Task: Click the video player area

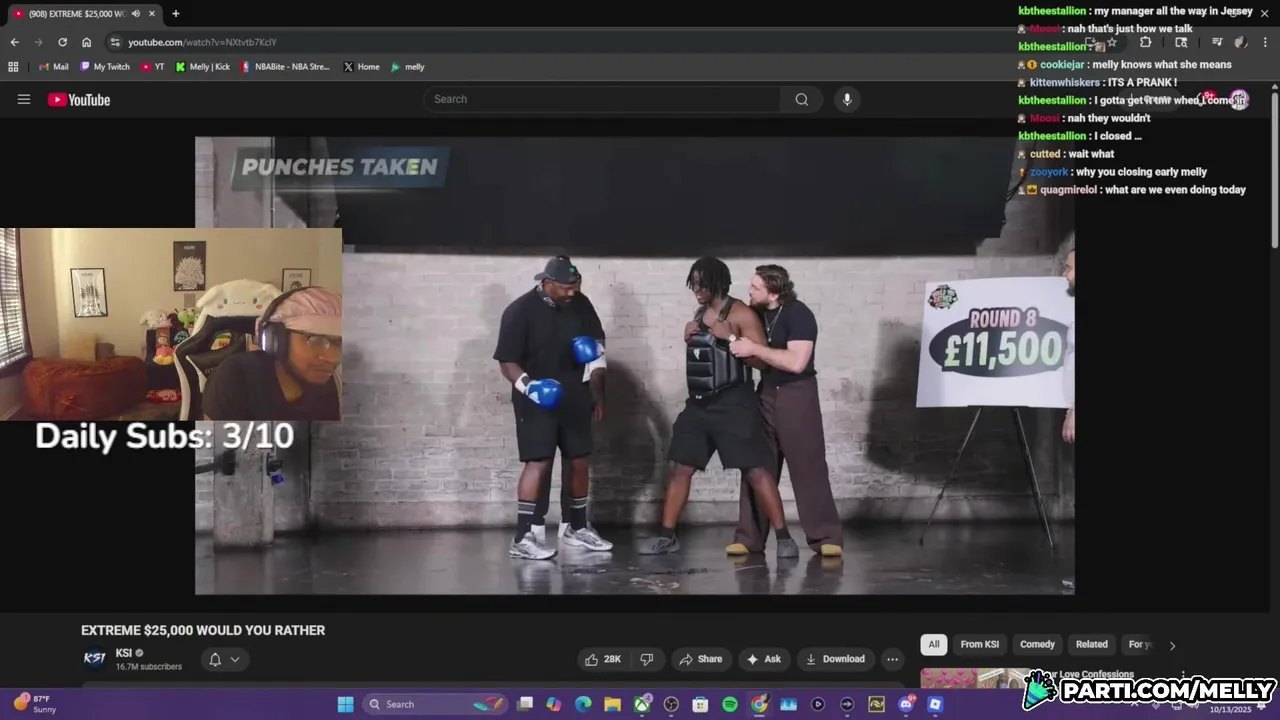Action: [634, 365]
